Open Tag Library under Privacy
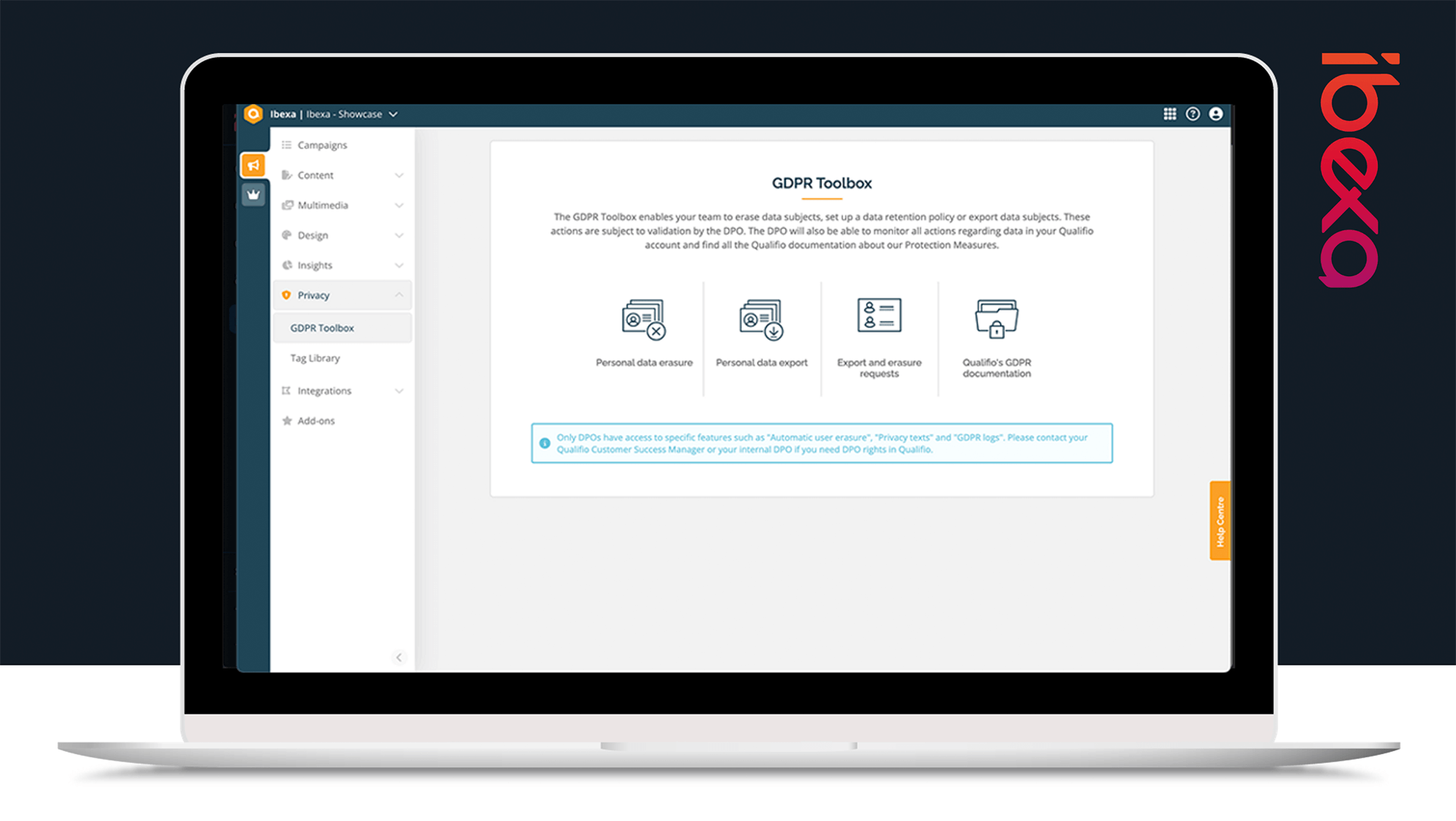The image size is (1456, 821). pos(315,358)
